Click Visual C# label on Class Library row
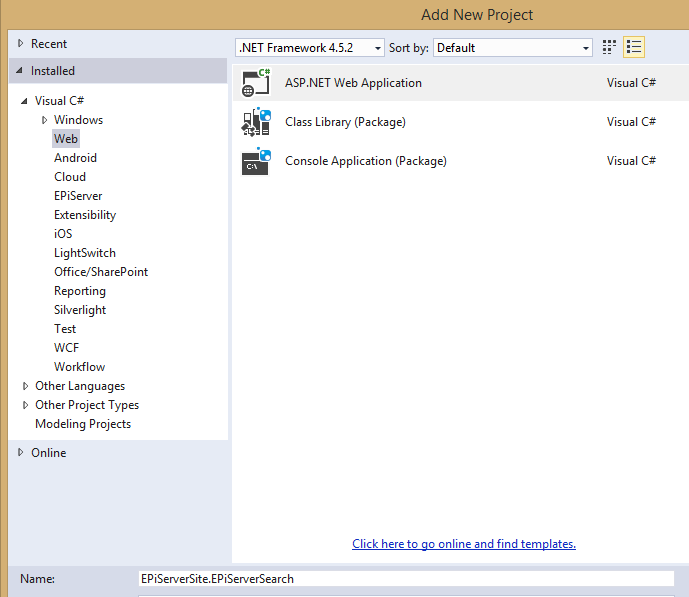The image size is (689, 597). point(631,122)
